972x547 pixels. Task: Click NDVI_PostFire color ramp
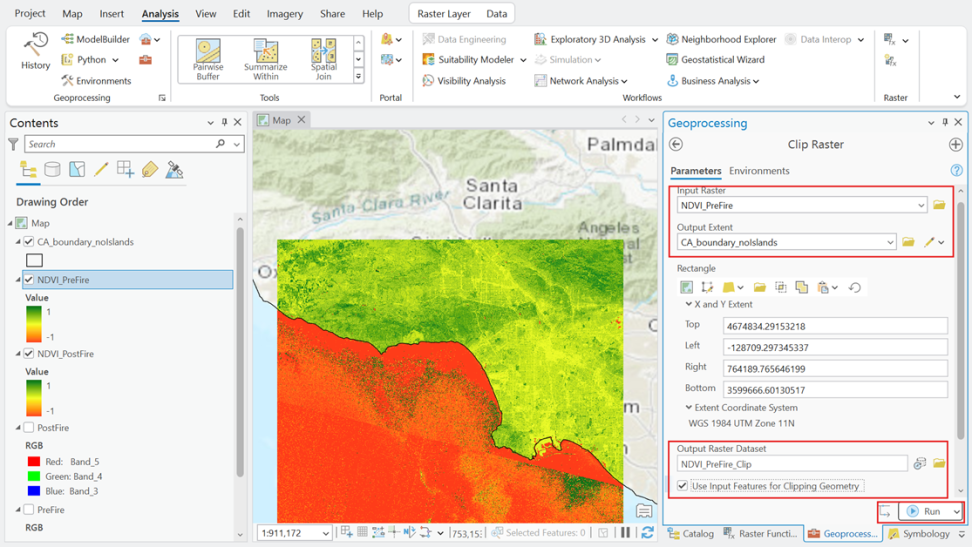click(33, 398)
